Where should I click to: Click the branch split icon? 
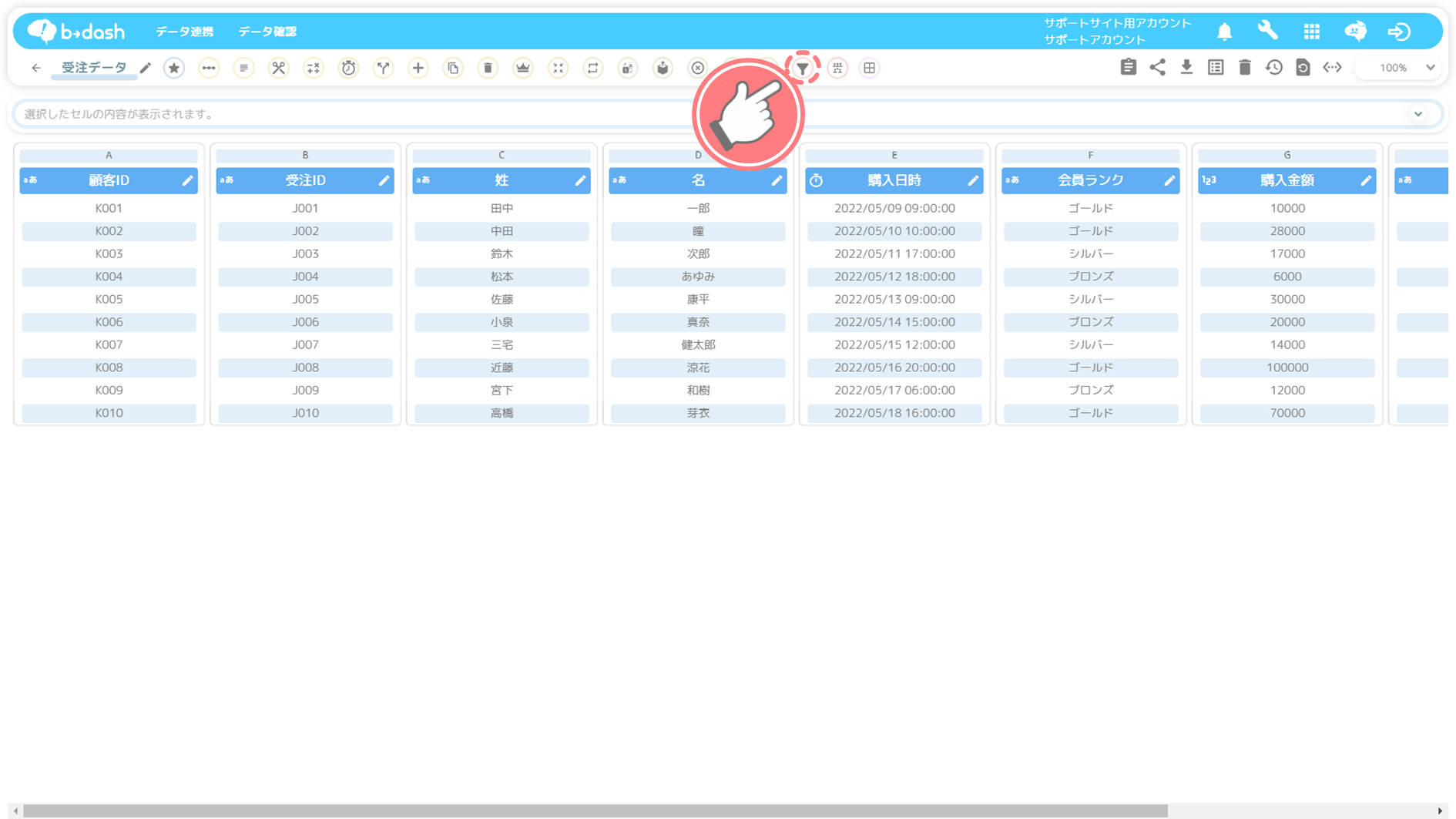383,68
